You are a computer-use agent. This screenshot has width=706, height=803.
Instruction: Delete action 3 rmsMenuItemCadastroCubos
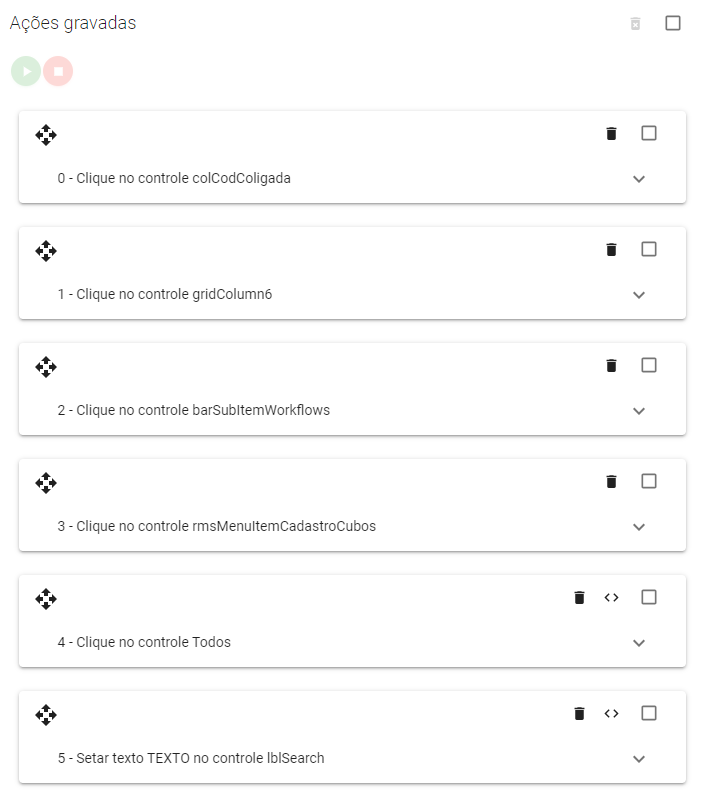pyautogui.click(x=611, y=481)
